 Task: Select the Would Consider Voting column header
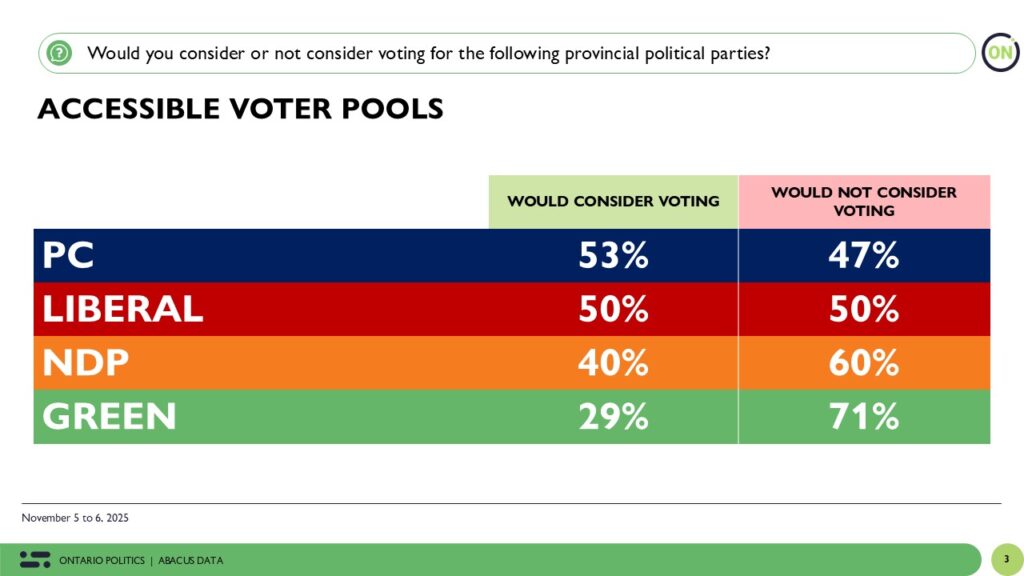click(613, 201)
